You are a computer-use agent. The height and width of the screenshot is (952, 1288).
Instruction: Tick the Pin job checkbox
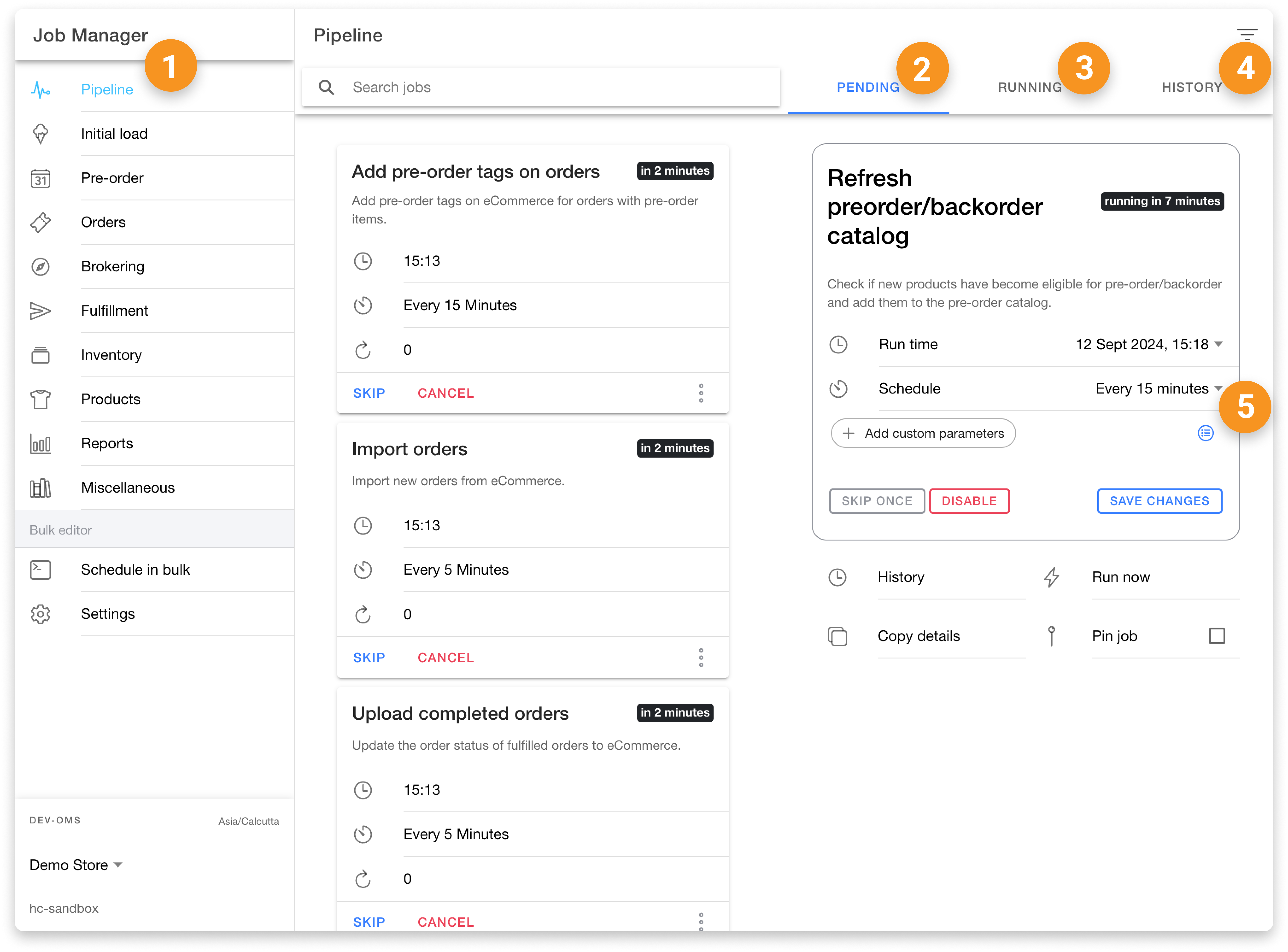pyautogui.click(x=1217, y=636)
